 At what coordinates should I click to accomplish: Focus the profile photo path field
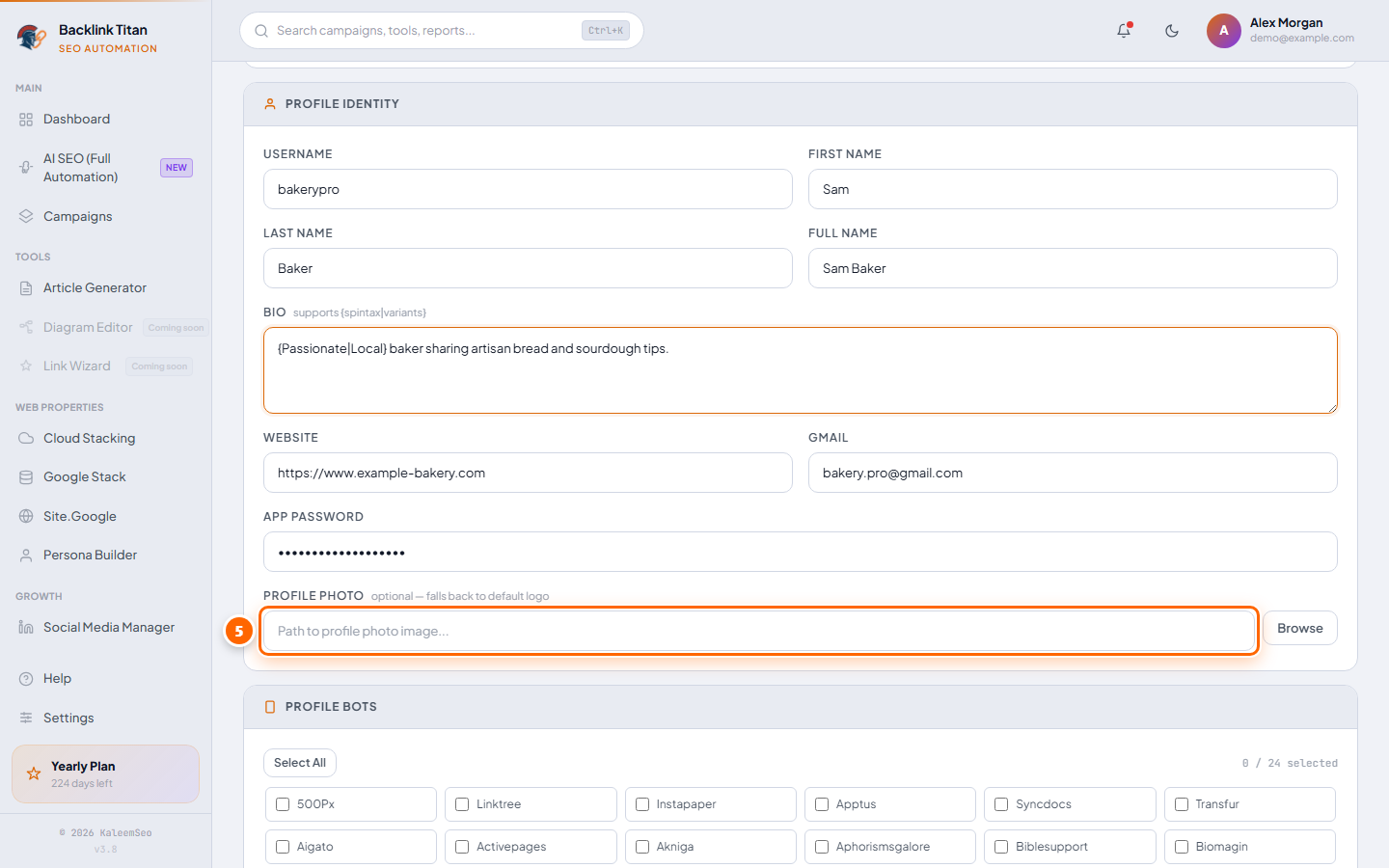click(759, 631)
